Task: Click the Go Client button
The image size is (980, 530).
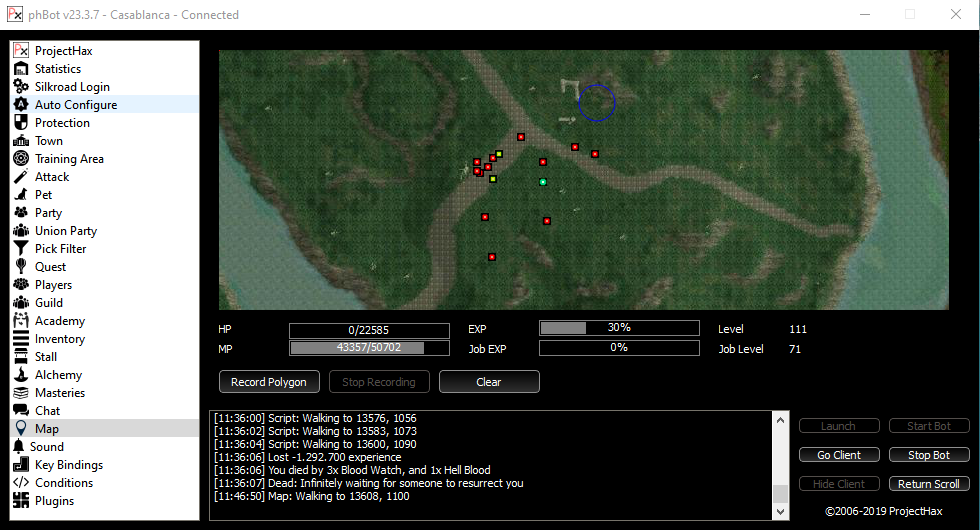Action: 839,455
